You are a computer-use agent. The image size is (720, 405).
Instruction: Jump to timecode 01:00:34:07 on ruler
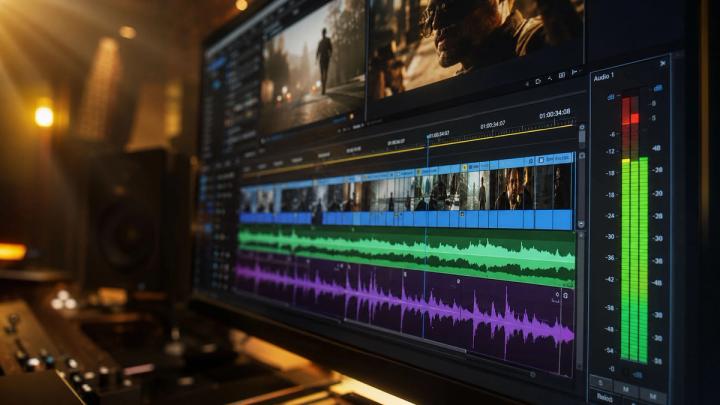pyautogui.click(x=493, y=124)
